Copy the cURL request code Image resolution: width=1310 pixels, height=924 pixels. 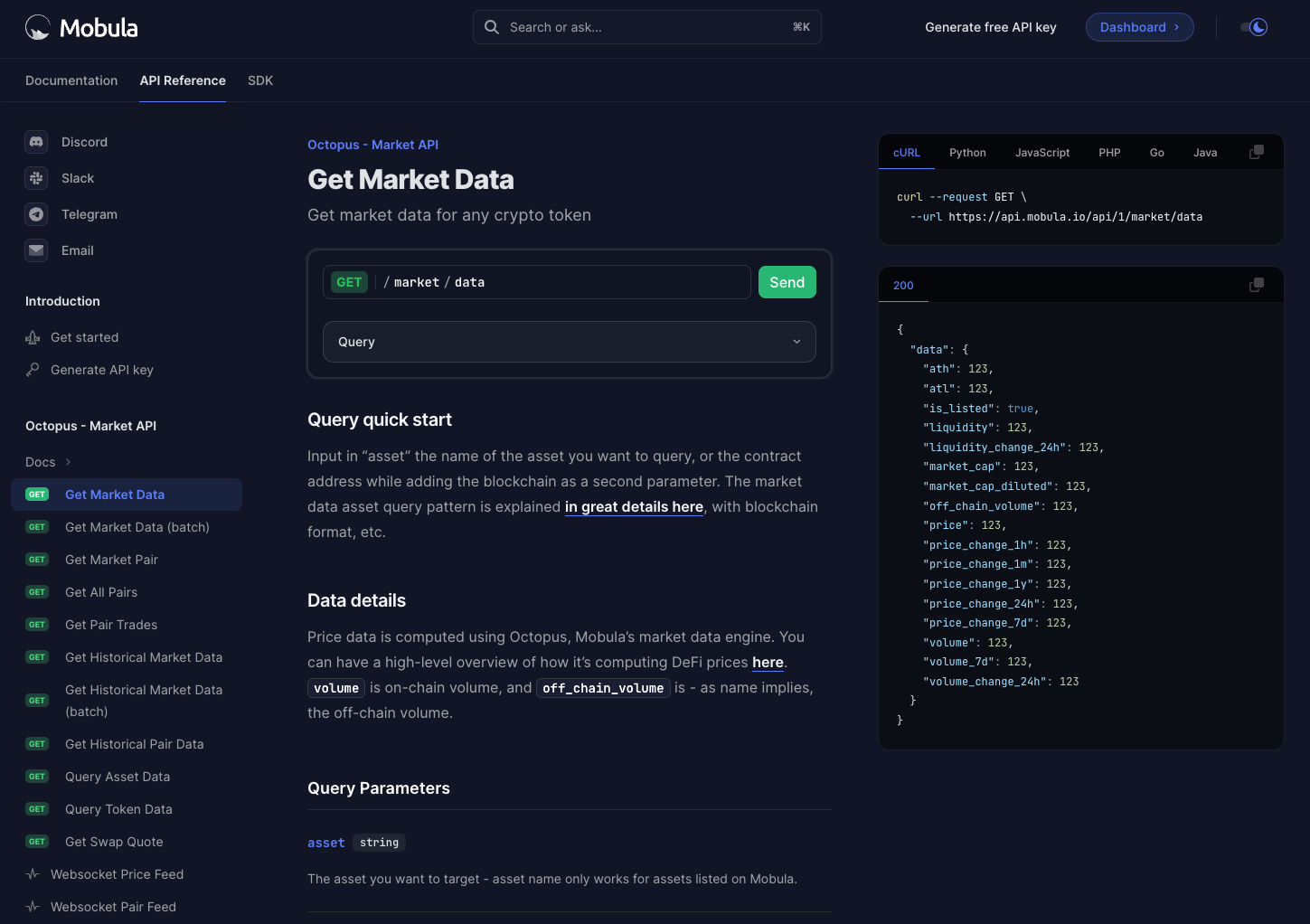1256,152
